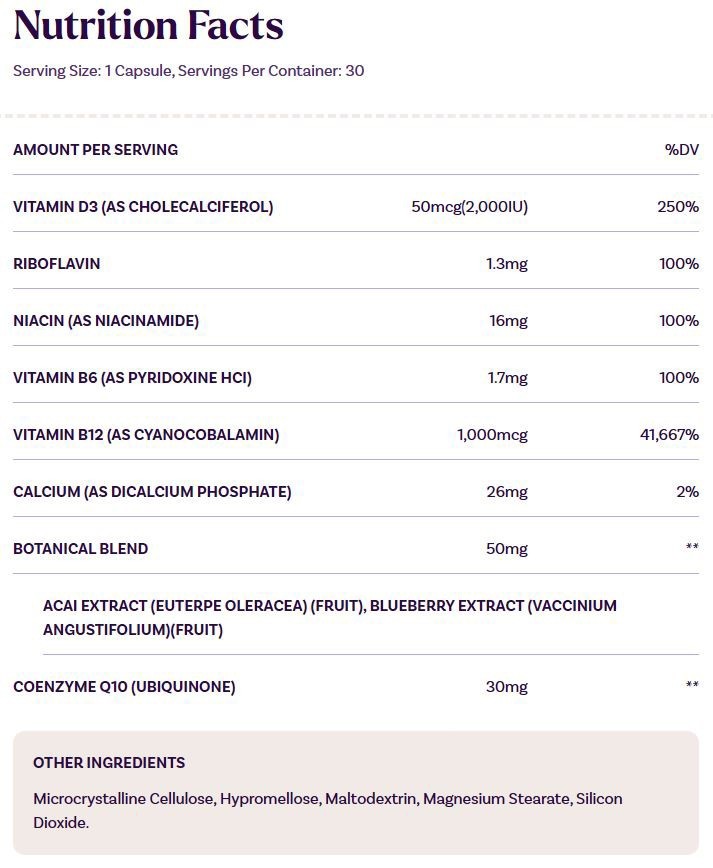Select the serving size text line
713x868 pixels.
pyautogui.click(x=189, y=71)
